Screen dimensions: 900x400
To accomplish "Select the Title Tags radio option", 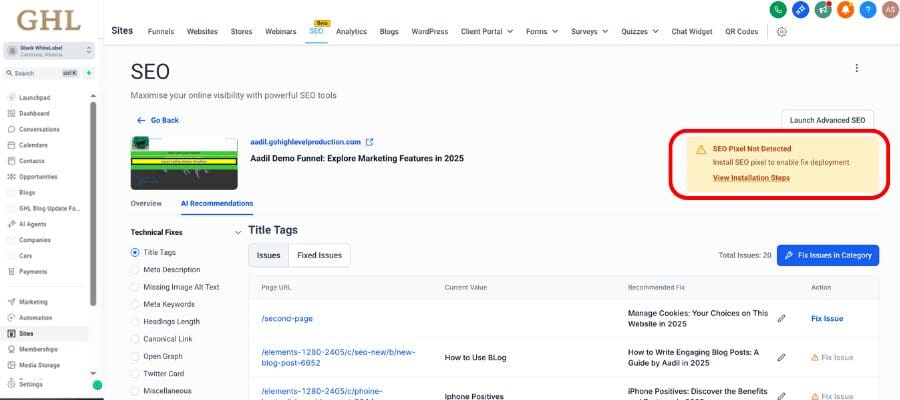I will point(135,253).
